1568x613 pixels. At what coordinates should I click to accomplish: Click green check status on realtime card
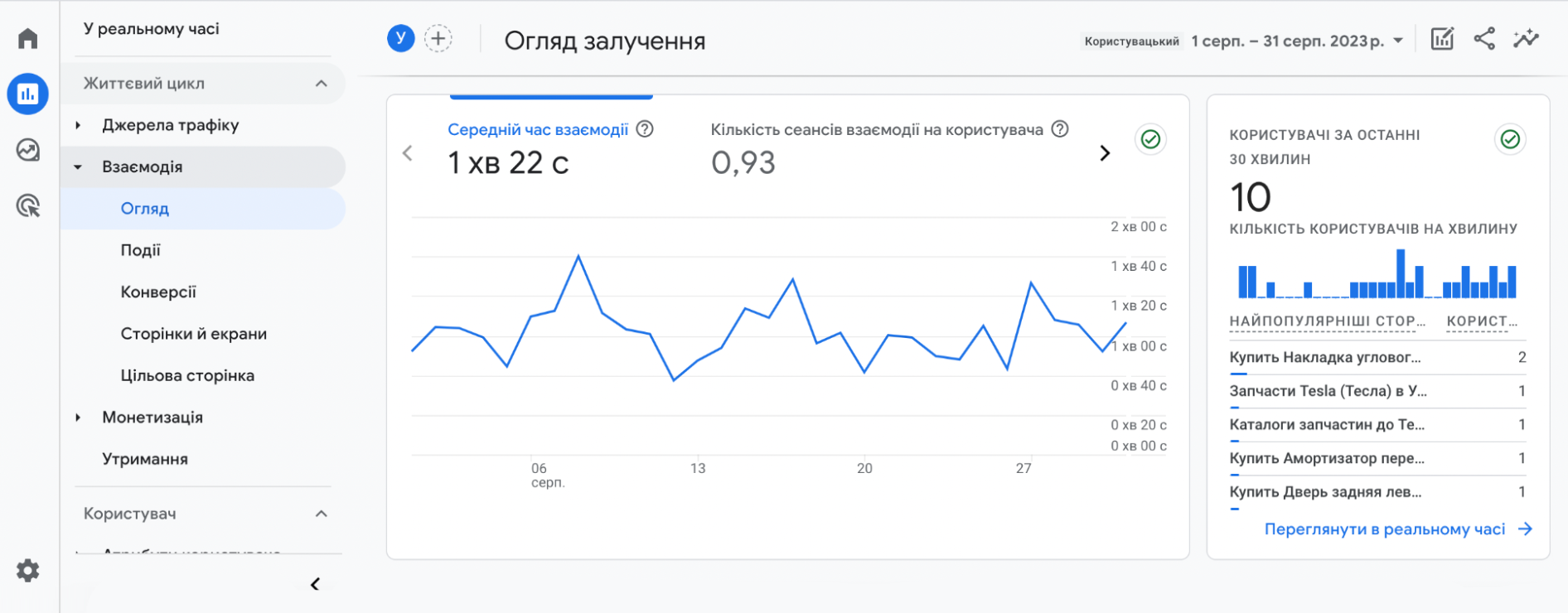[x=1510, y=139]
